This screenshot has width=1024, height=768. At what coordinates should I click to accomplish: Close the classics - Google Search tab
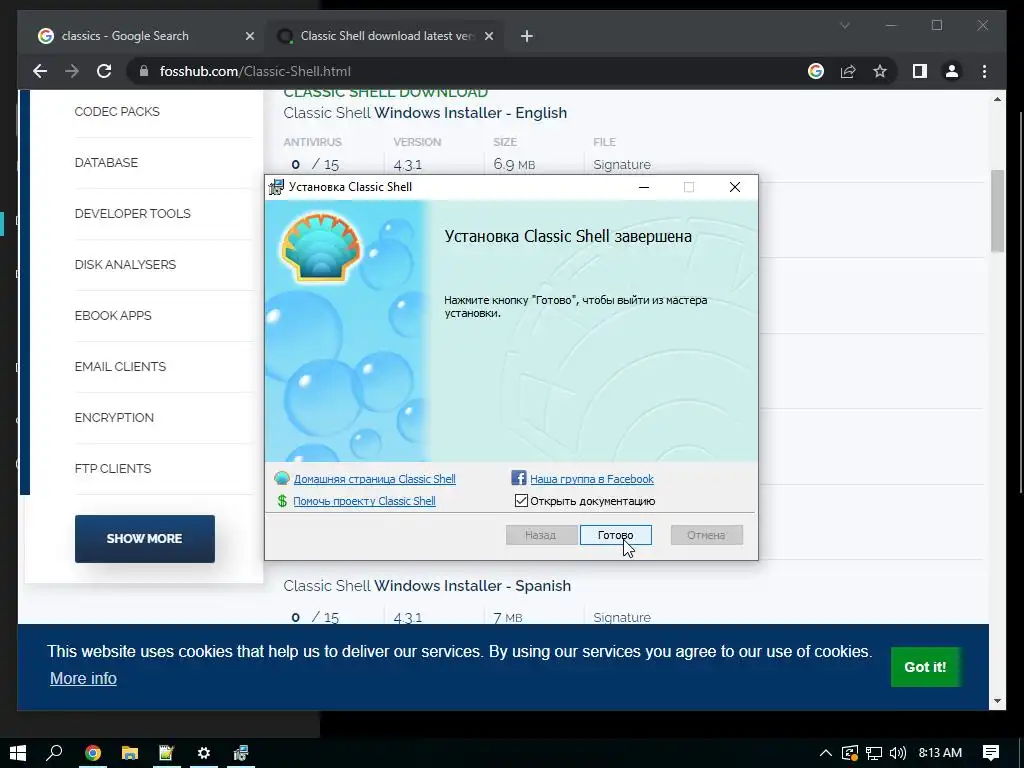(249, 36)
